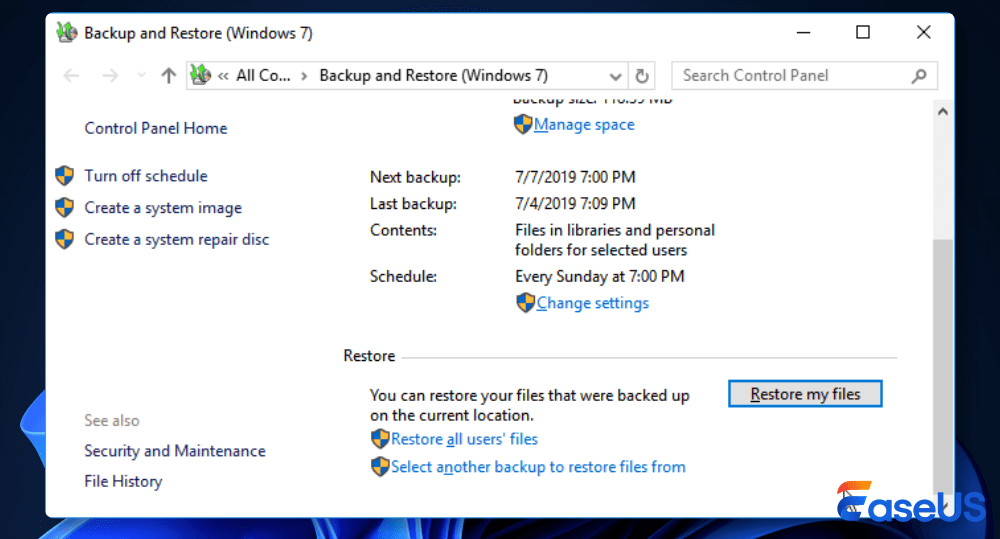Click the double chevron in address bar
The width and height of the screenshot is (1000, 539).
(224, 76)
